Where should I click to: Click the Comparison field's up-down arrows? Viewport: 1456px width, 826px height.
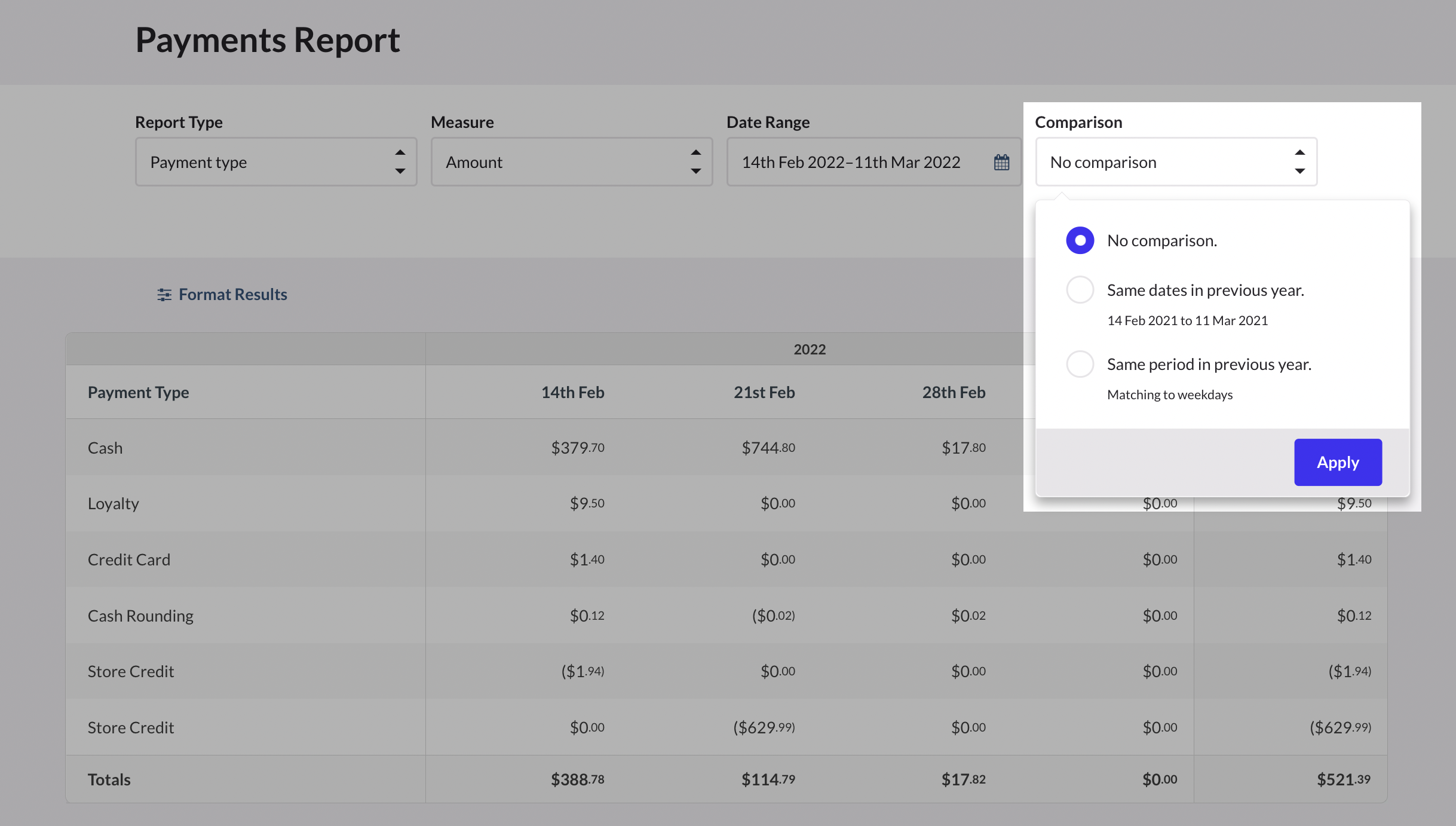pyautogui.click(x=1299, y=162)
